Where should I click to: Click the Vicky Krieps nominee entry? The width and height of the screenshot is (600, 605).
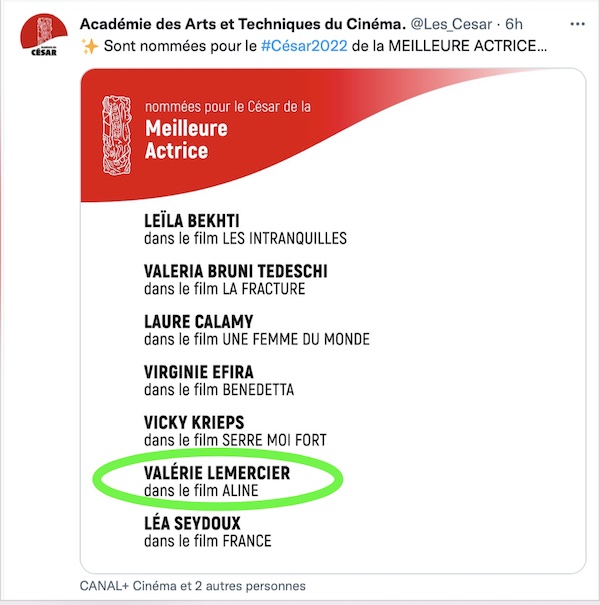coord(235,431)
